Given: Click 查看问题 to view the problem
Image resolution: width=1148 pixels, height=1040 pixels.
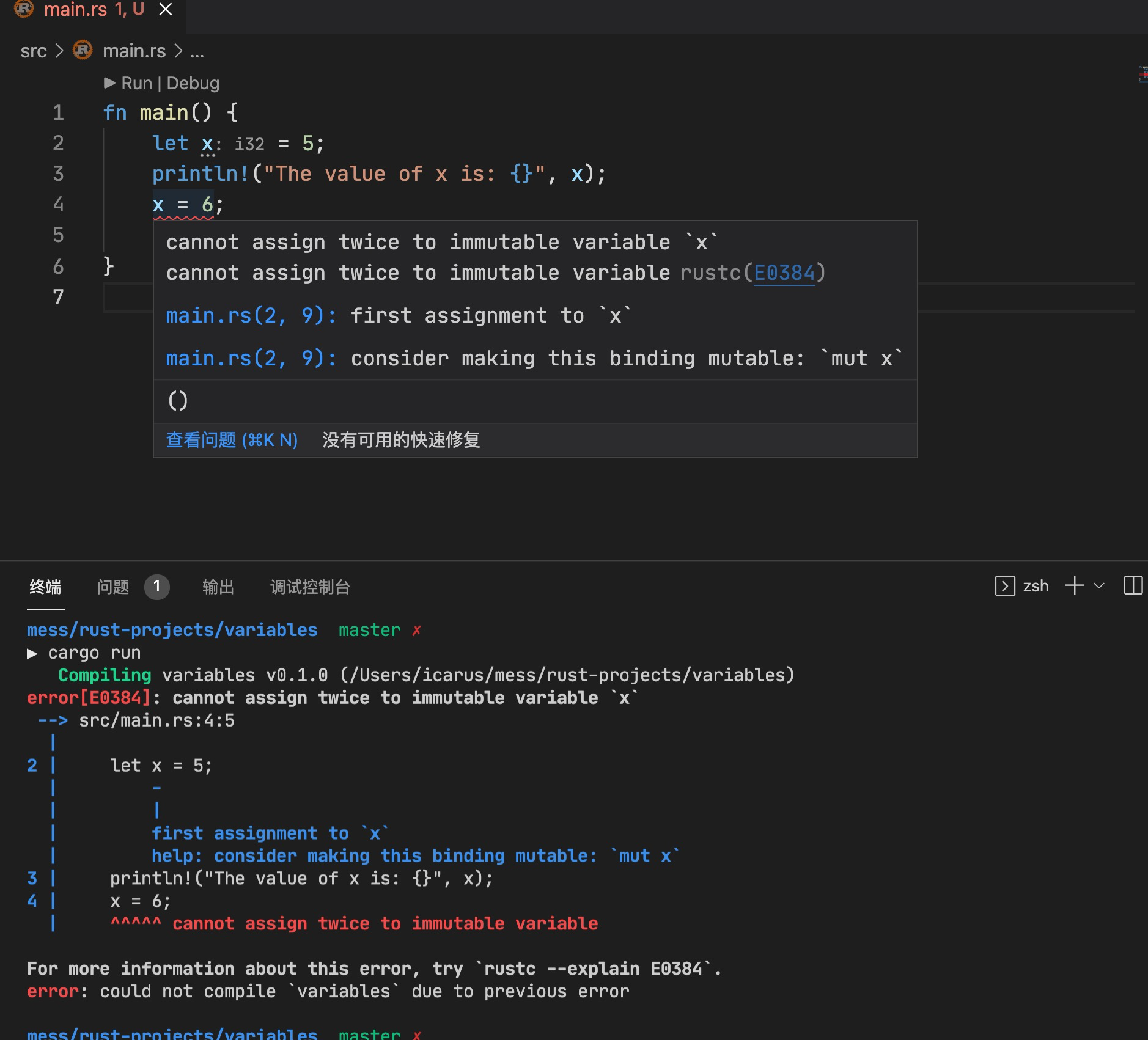Looking at the screenshot, I should click(x=232, y=440).
